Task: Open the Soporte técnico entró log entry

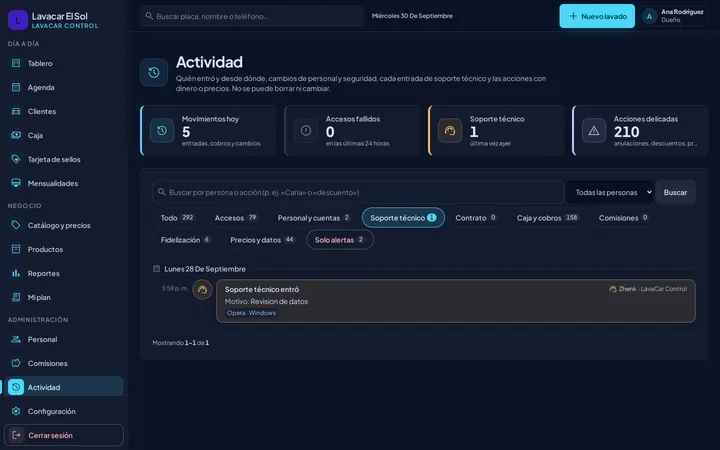Action: (456, 301)
